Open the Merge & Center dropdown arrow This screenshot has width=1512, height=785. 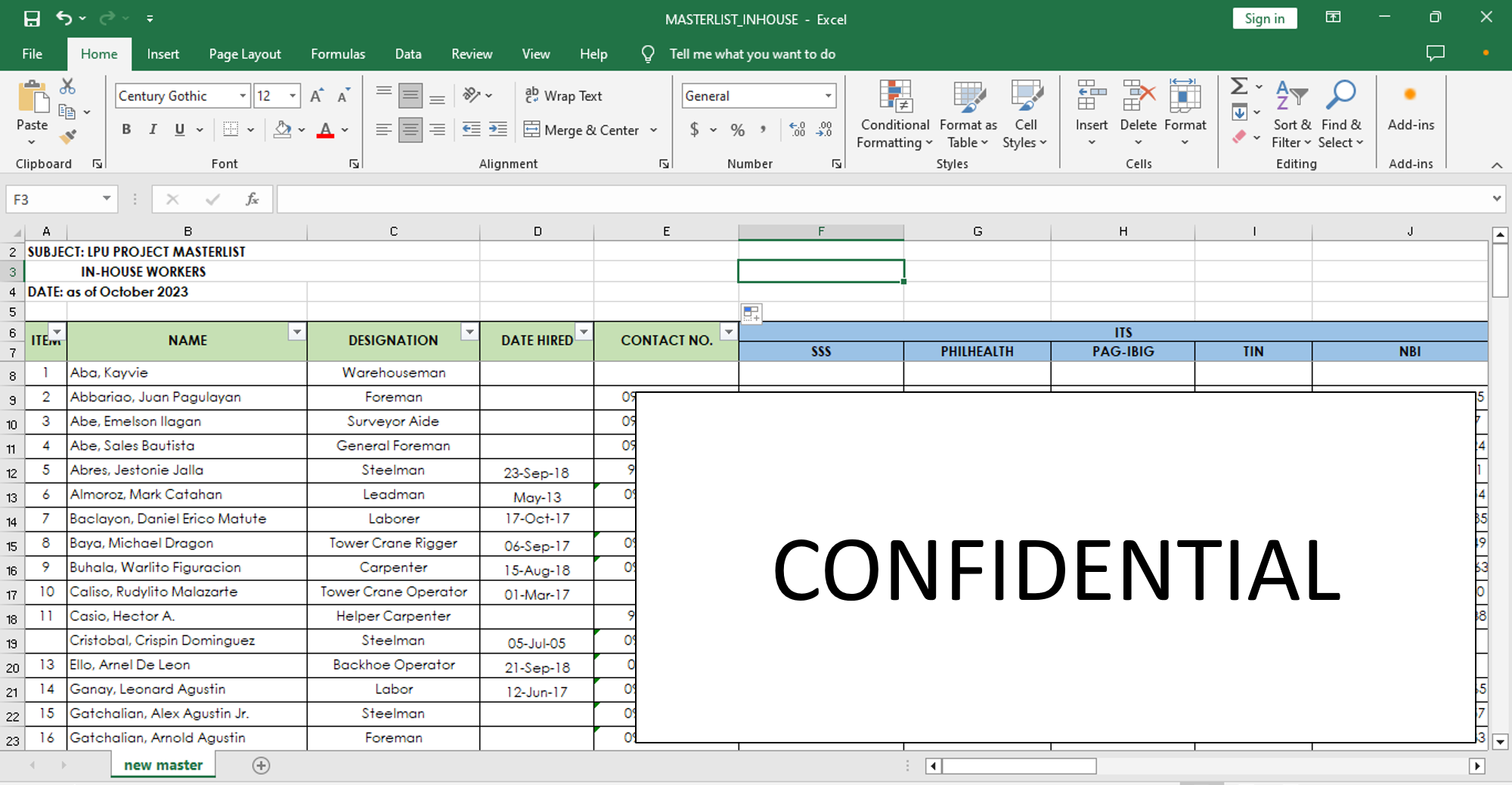(653, 130)
